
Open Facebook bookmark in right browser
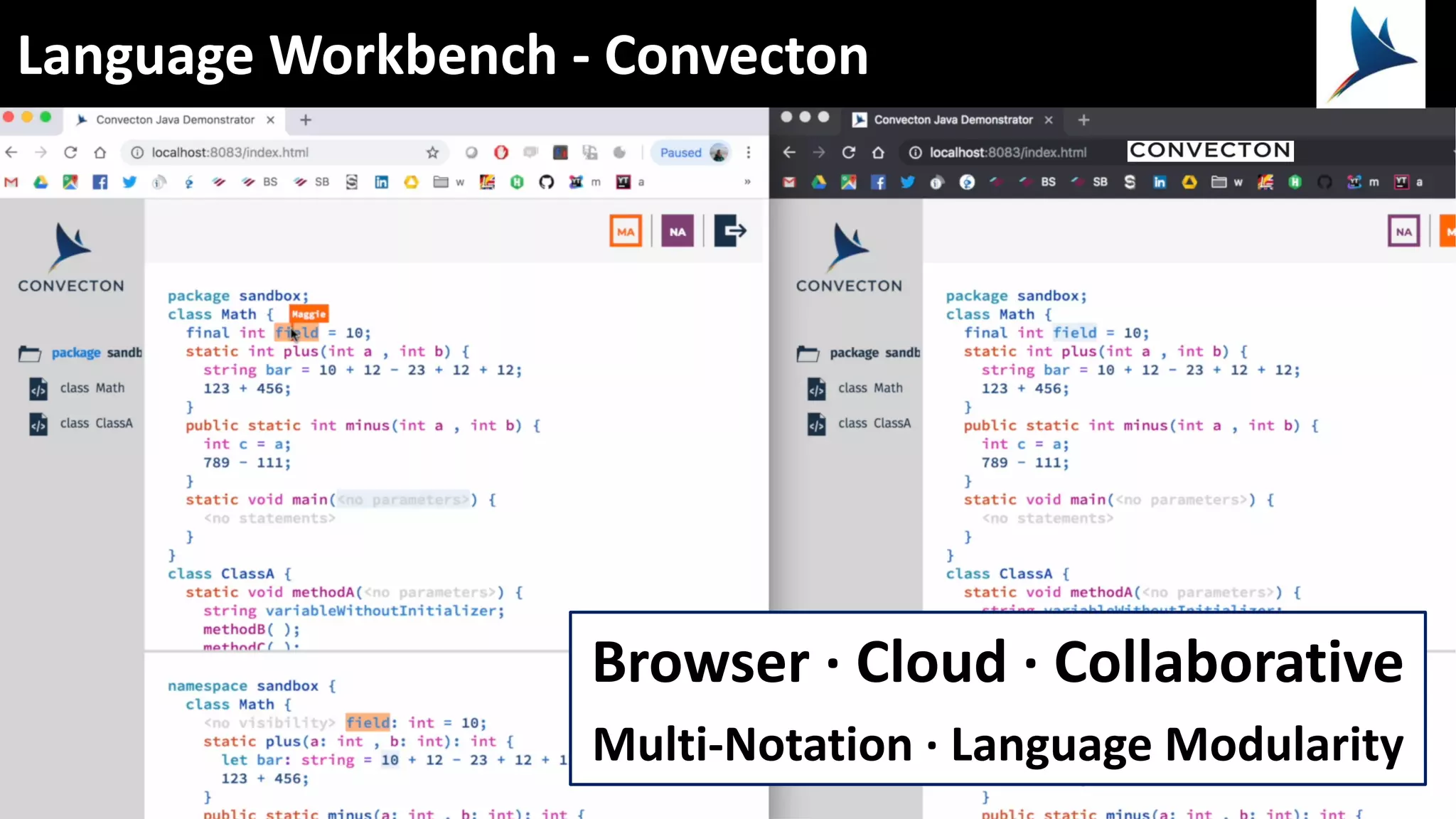pyautogui.click(x=879, y=183)
